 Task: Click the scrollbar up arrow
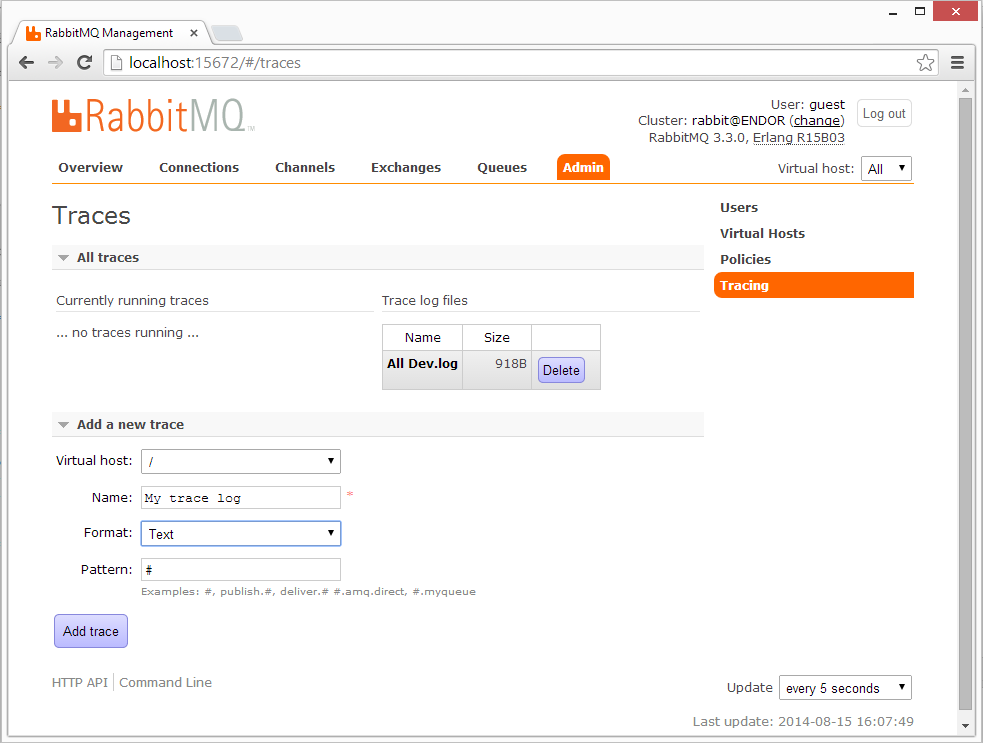965,90
